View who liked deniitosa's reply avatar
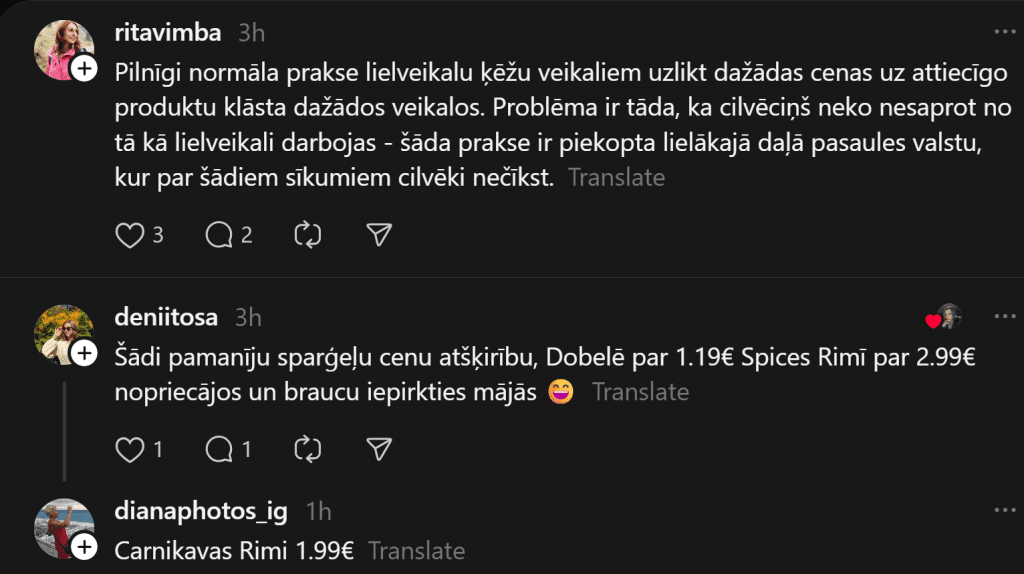The width and height of the screenshot is (1024, 574). (x=946, y=317)
